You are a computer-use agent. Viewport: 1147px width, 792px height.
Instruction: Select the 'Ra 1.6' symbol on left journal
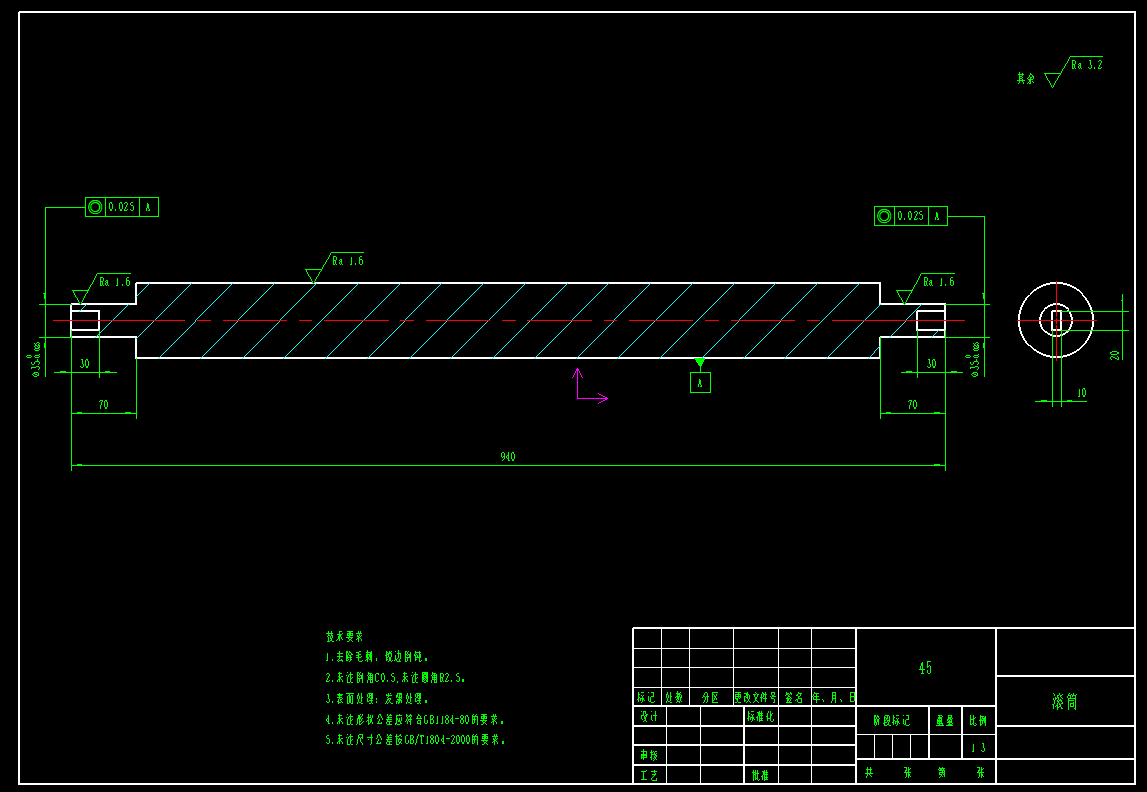point(102,289)
